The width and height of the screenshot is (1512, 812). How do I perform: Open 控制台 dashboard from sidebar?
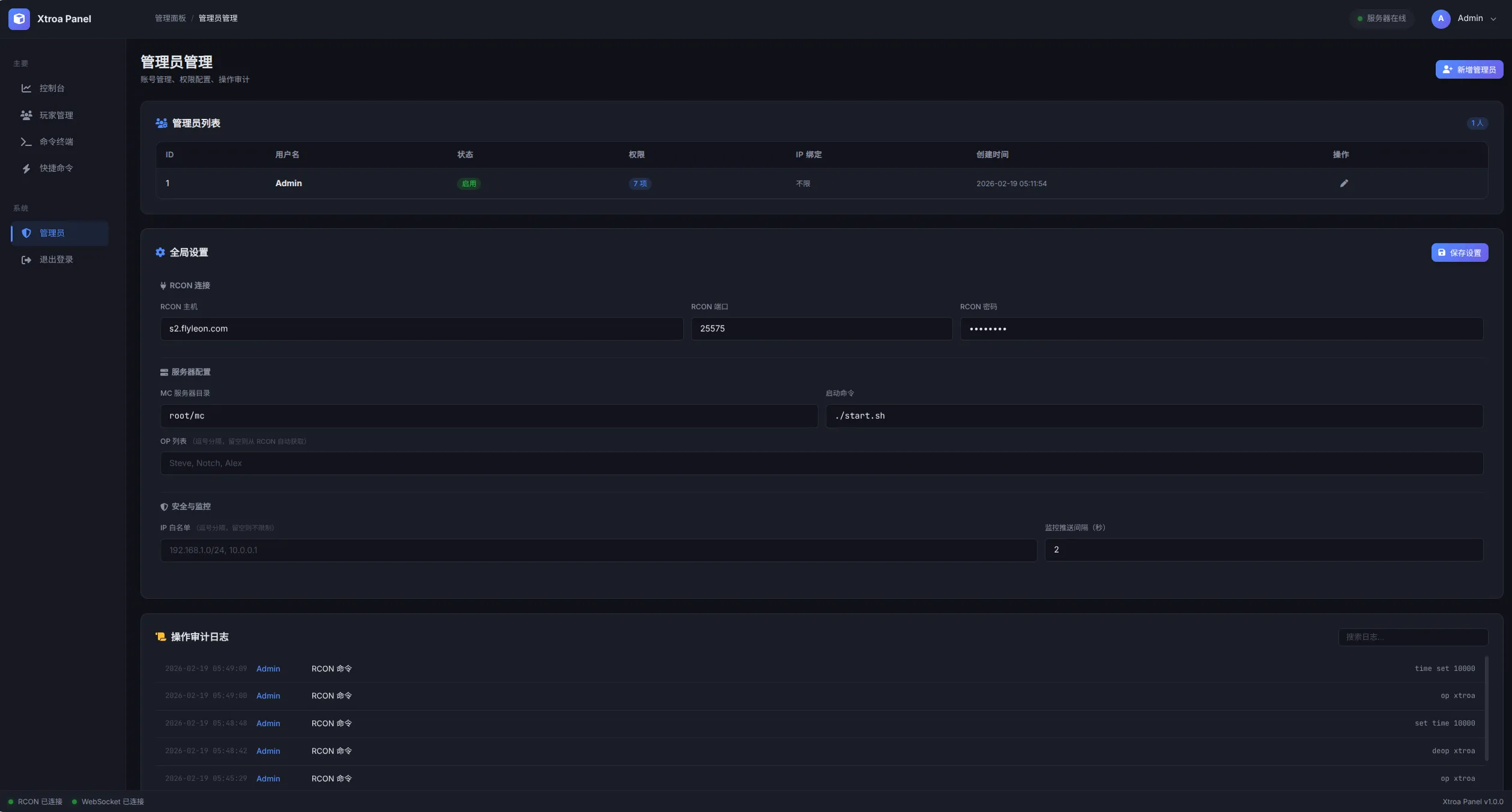[x=52, y=88]
